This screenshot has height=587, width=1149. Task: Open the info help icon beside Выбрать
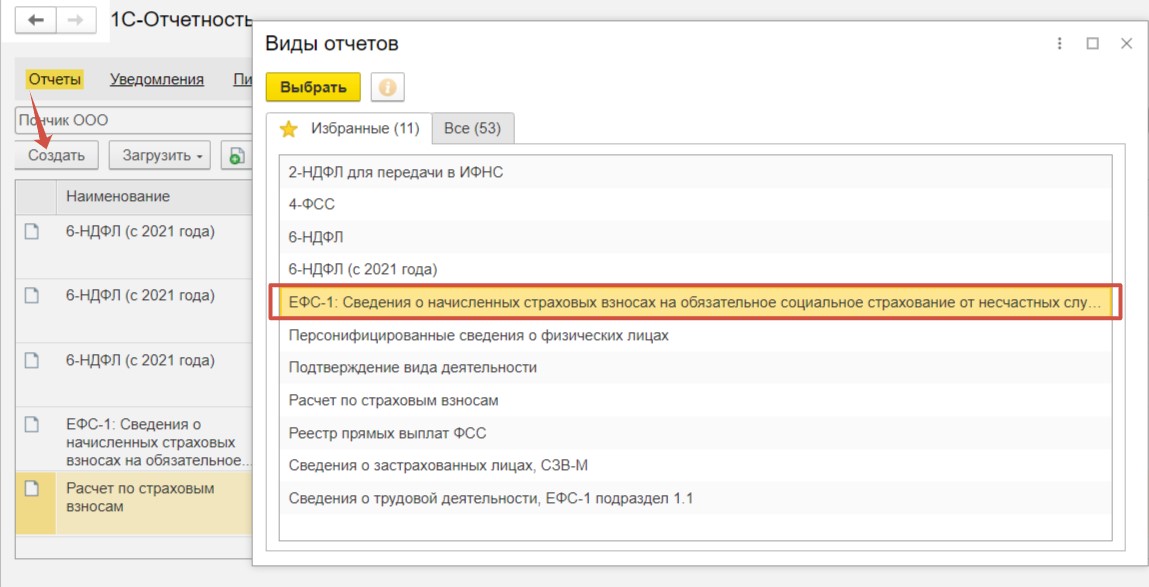click(x=388, y=87)
